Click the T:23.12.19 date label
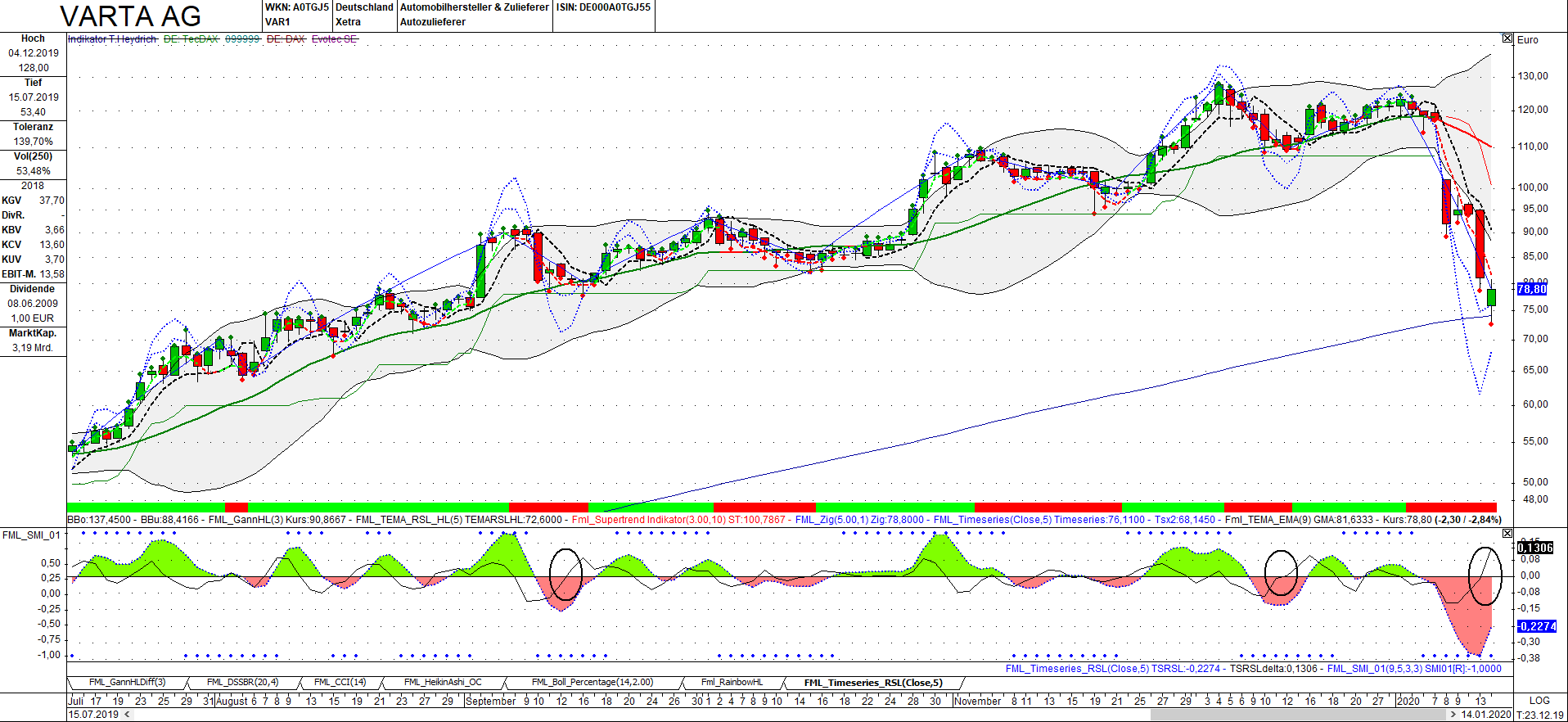 tap(1540, 715)
